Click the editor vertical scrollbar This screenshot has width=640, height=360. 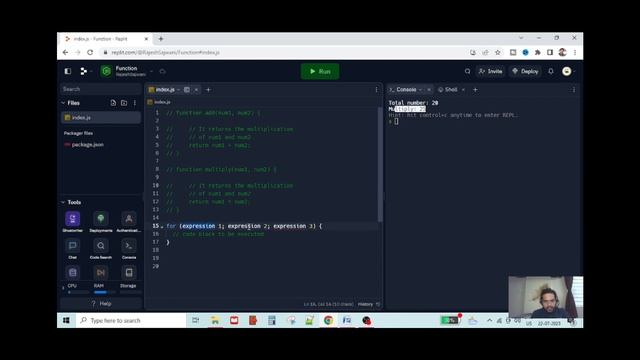380,164
